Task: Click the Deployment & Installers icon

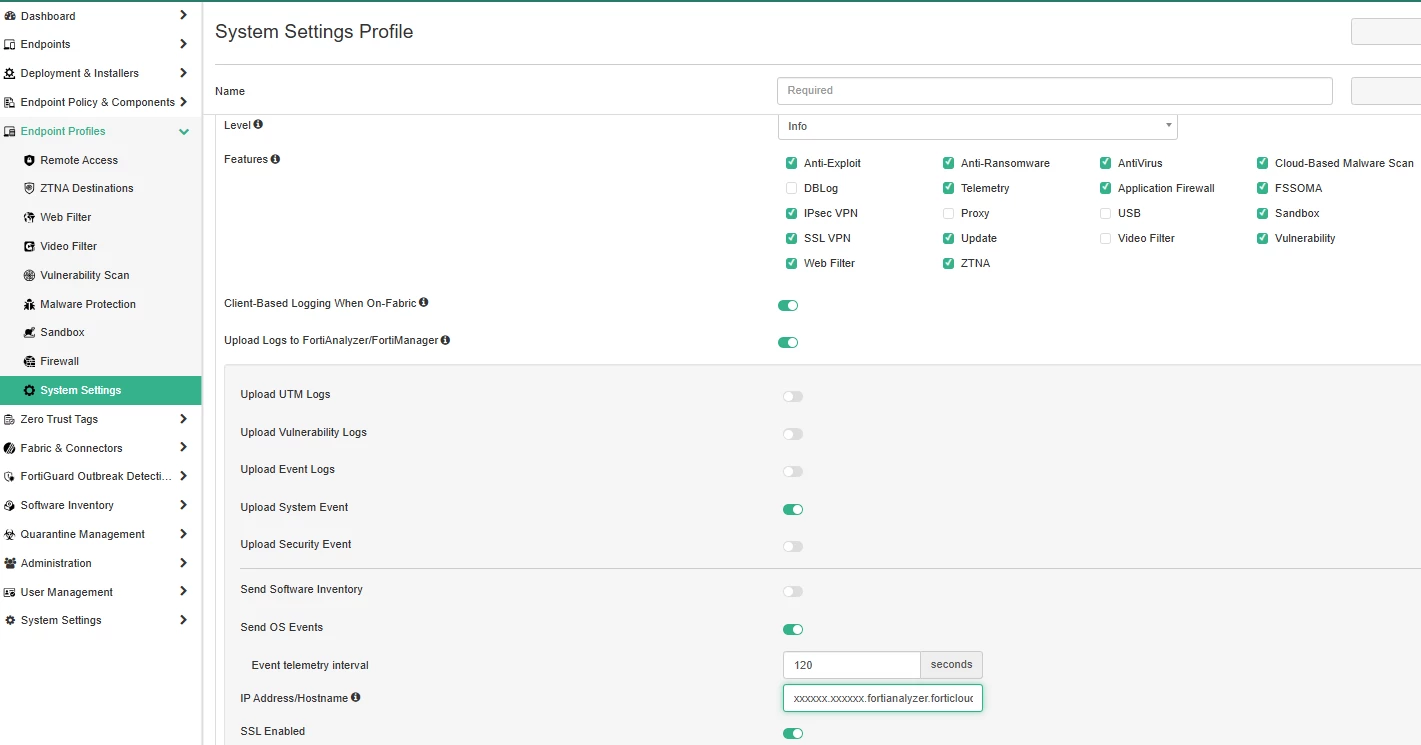Action: 10,73
